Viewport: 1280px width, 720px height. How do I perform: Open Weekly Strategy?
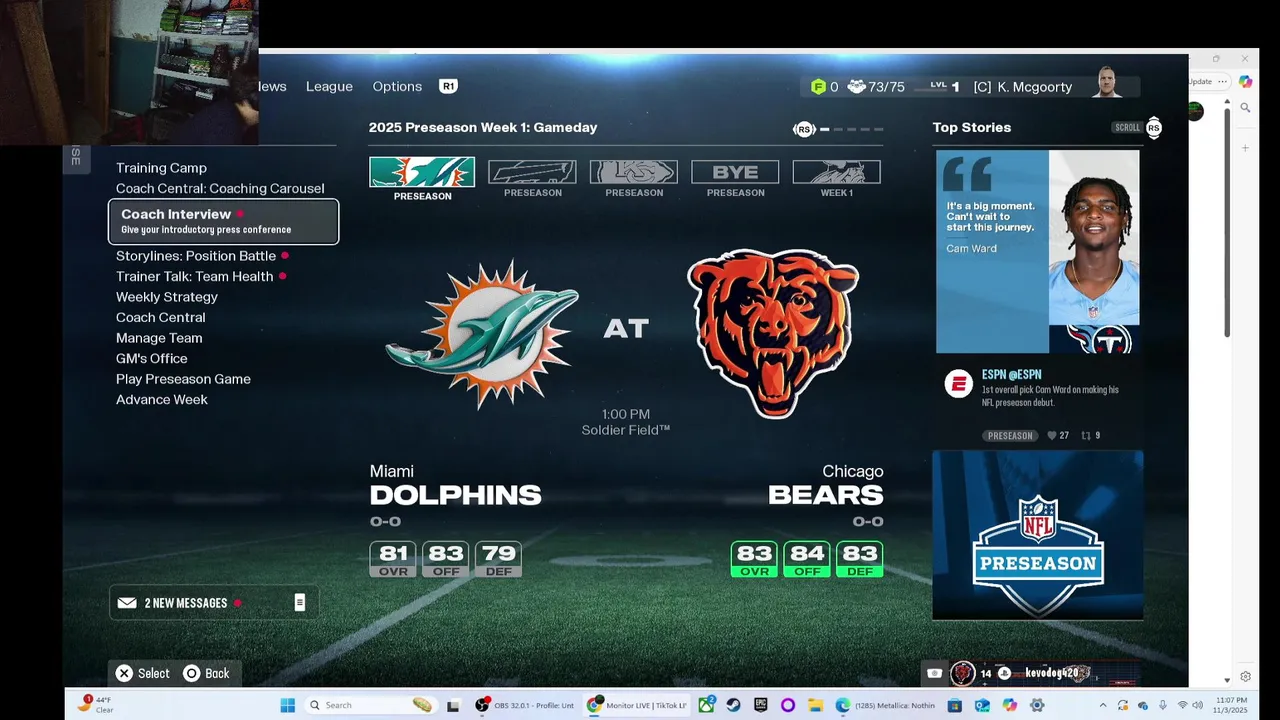click(166, 297)
